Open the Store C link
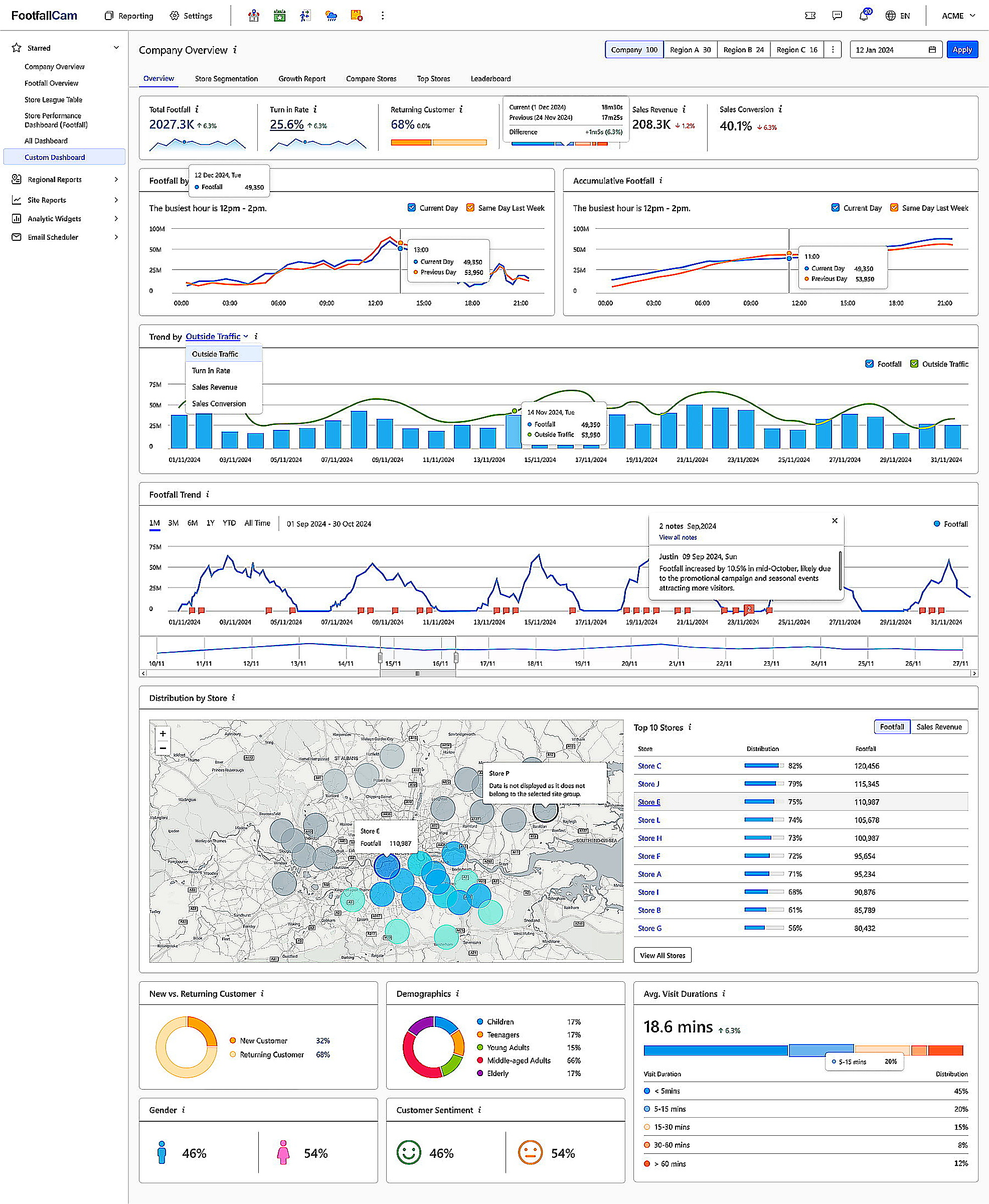Image resolution: width=989 pixels, height=1204 pixels. tap(649, 766)
